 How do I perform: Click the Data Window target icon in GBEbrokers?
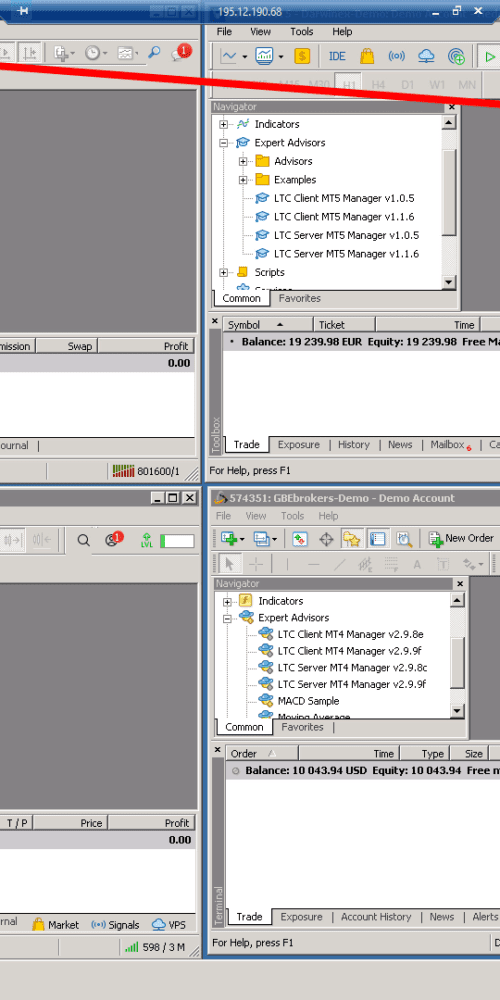[x=326, y=538]
